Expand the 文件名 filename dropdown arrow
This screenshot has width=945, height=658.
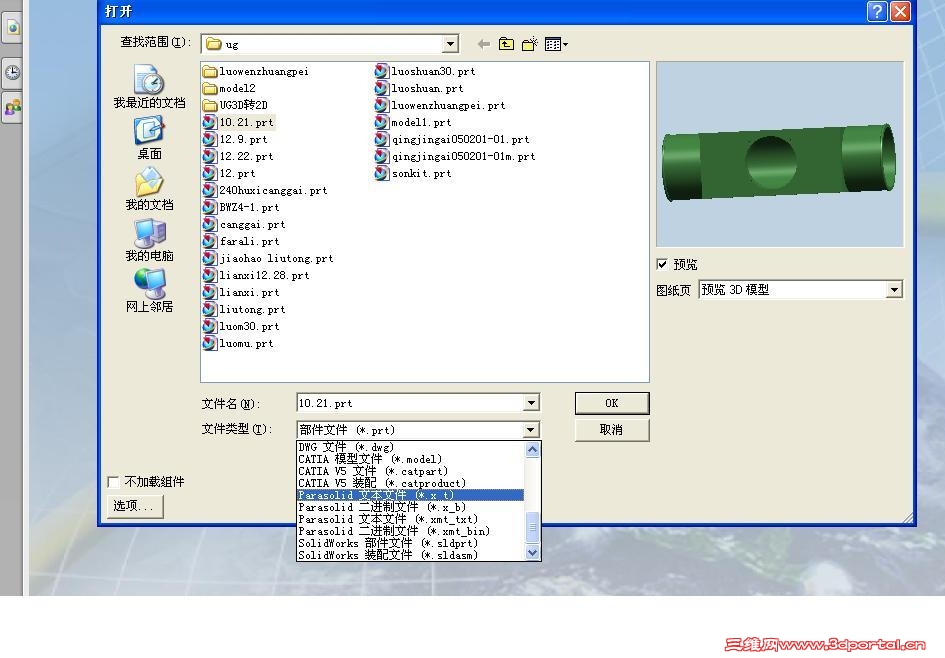pyautogui.click(x=531, y=403)
